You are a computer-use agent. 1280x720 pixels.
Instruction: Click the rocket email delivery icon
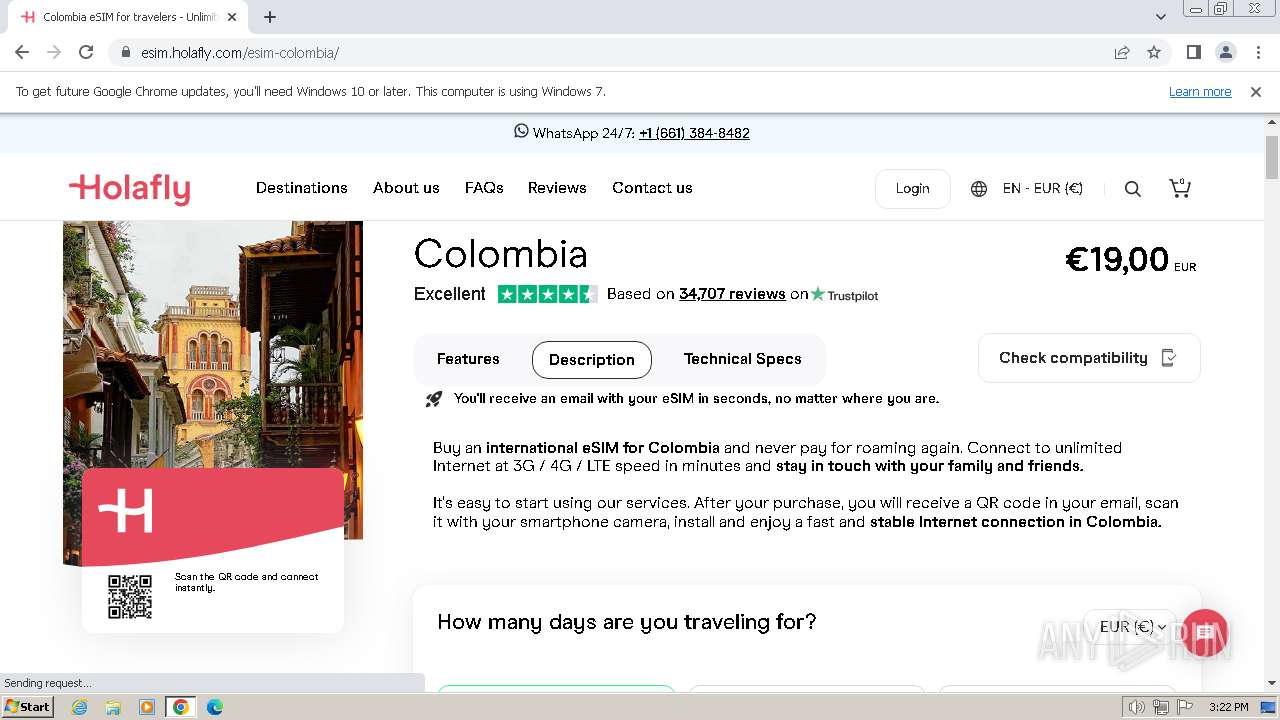pyautogui.click(x=434, y=399)
